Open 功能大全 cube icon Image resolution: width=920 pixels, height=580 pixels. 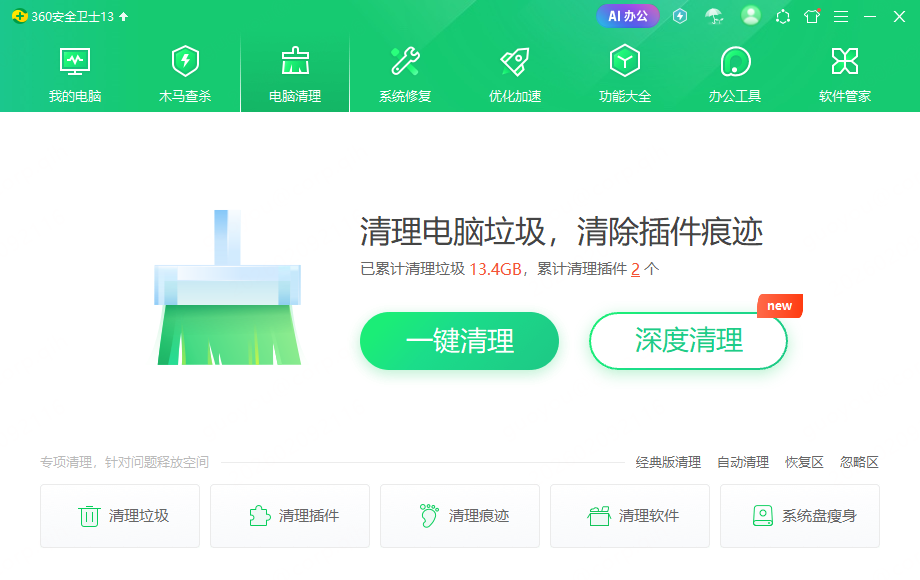(625, 61)
